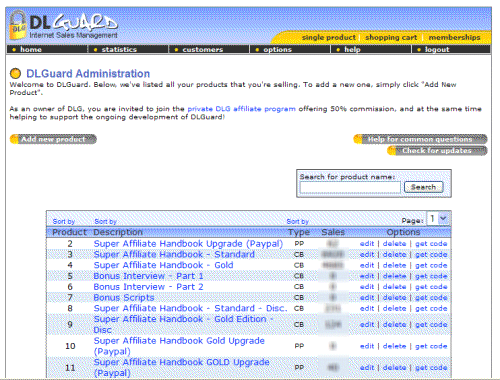This screenshot has width=500, height=380.
Task: Edit product 2
Action: [x=367, y=244]
